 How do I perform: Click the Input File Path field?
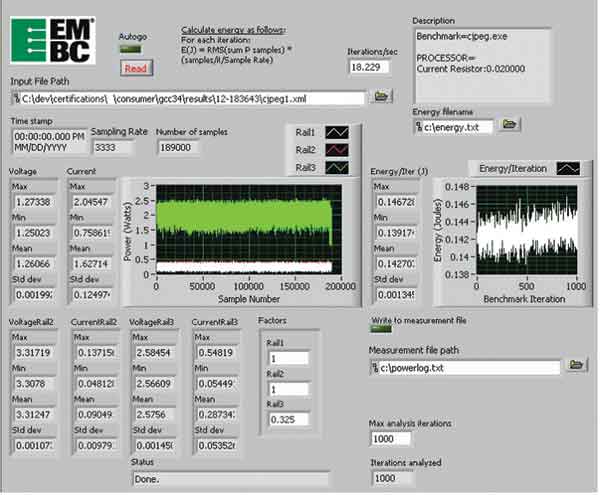tap(189, 99)
